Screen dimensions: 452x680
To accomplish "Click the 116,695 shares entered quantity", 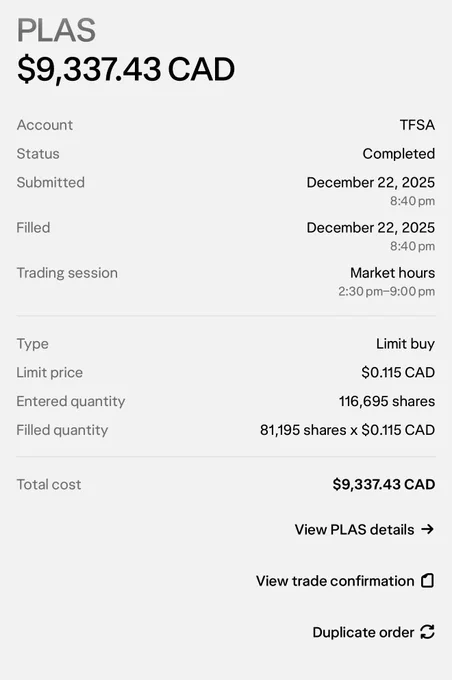I will (386, 401).
